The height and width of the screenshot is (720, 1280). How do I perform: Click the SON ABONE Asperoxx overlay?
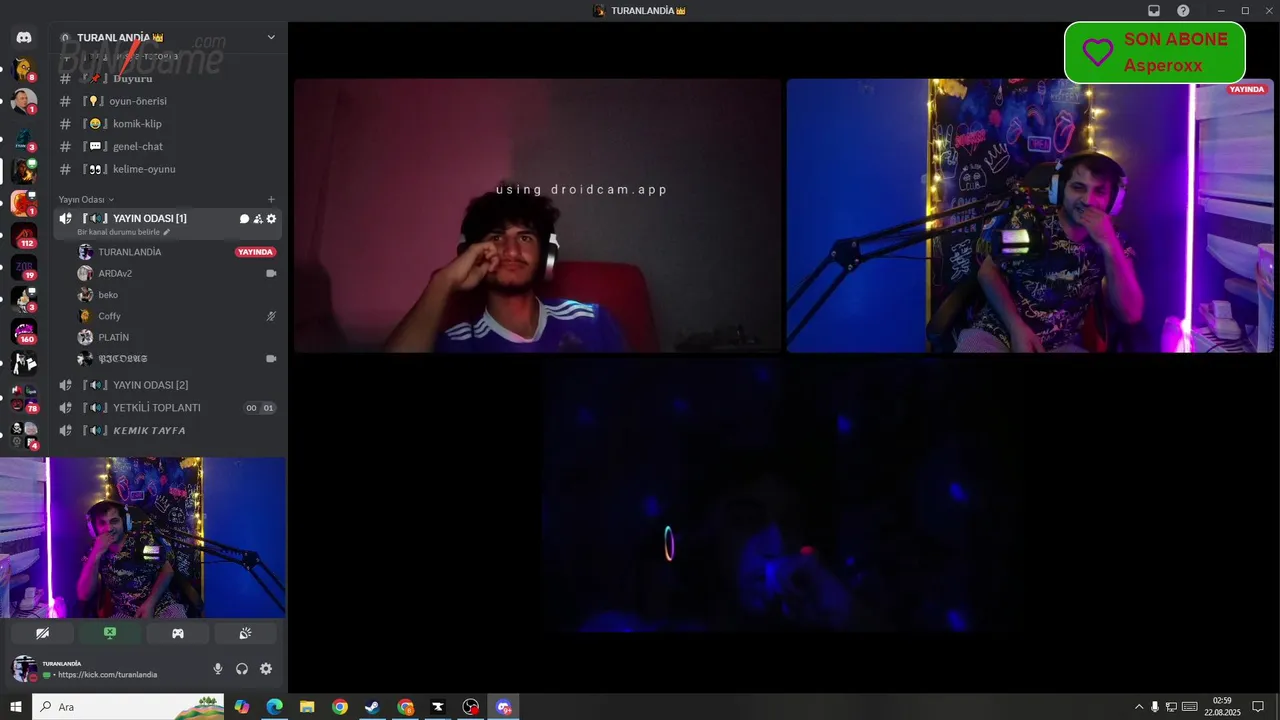coord(1155,52)
